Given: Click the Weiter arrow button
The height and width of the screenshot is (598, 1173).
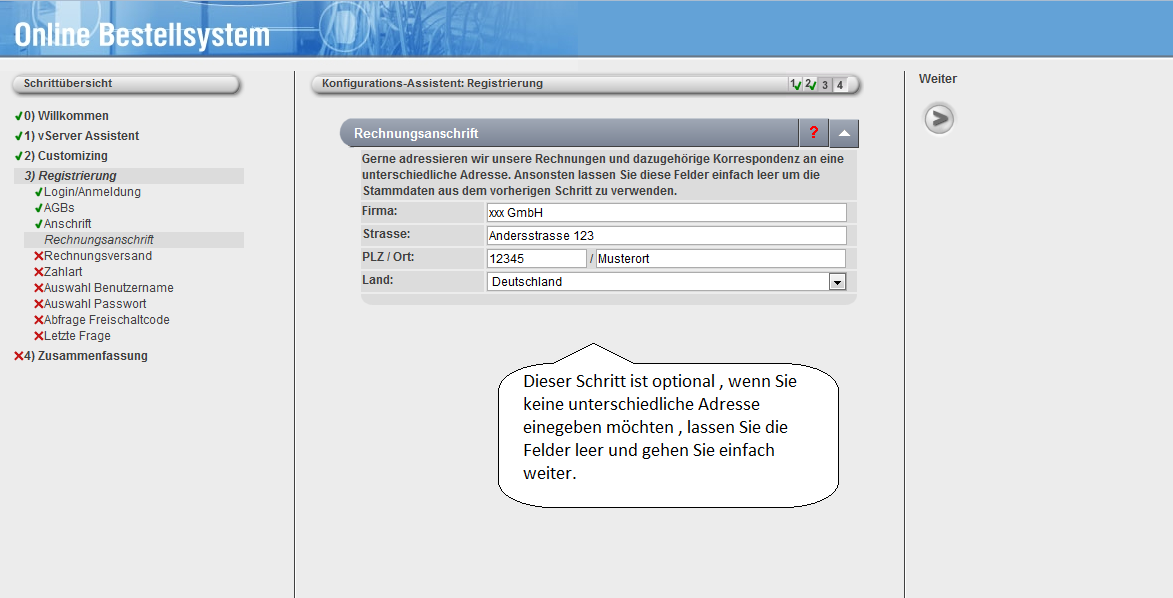Looking at the screenshot, I should (x=938, y=119).
